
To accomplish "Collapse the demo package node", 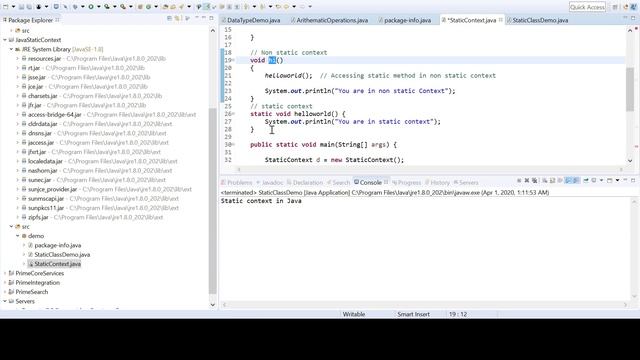I will click(x=18, y=236).
